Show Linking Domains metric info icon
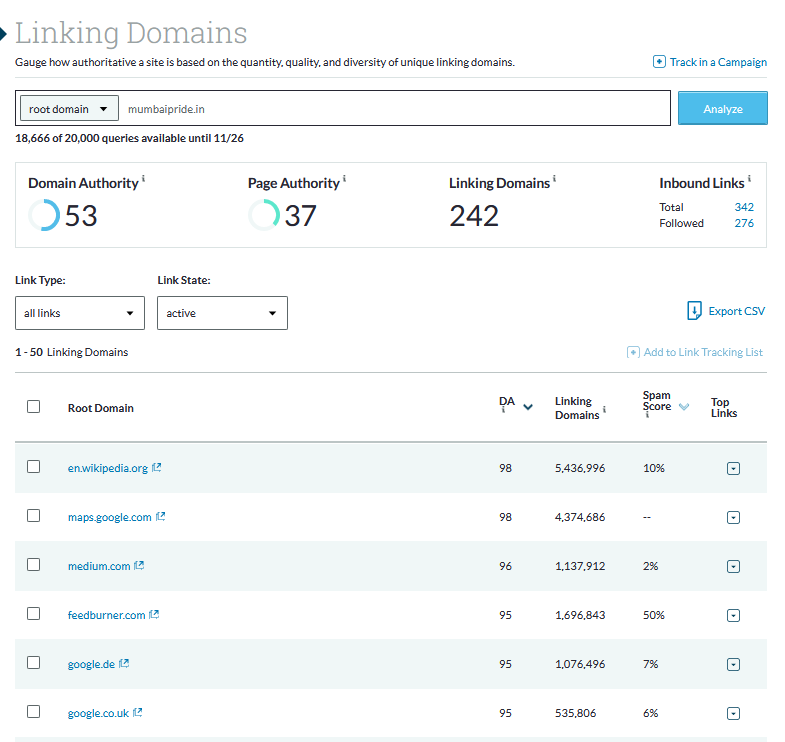785x742 pixels. (554, 178)
